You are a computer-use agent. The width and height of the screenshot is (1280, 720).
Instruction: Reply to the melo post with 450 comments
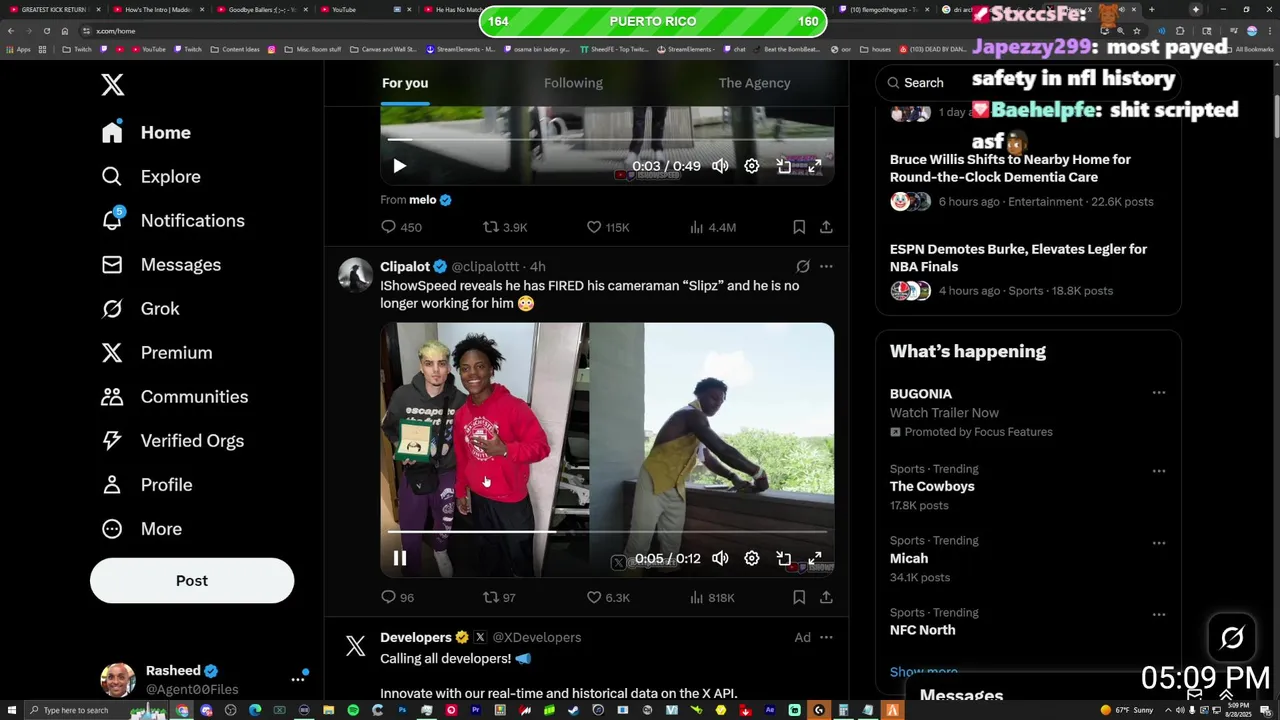[x=401, y=227]
